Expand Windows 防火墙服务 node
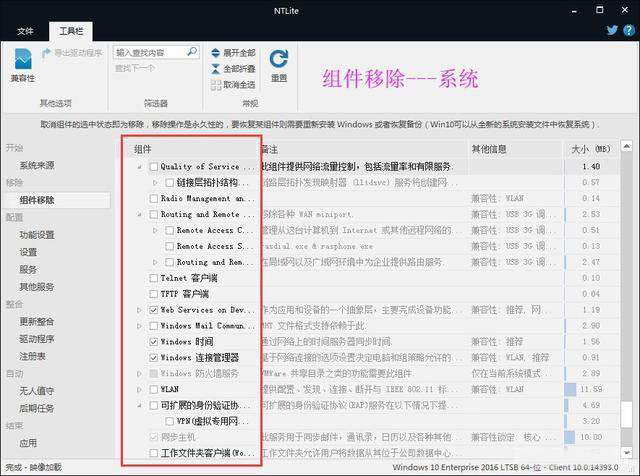 pyautogui.click(x=139, y=374)
